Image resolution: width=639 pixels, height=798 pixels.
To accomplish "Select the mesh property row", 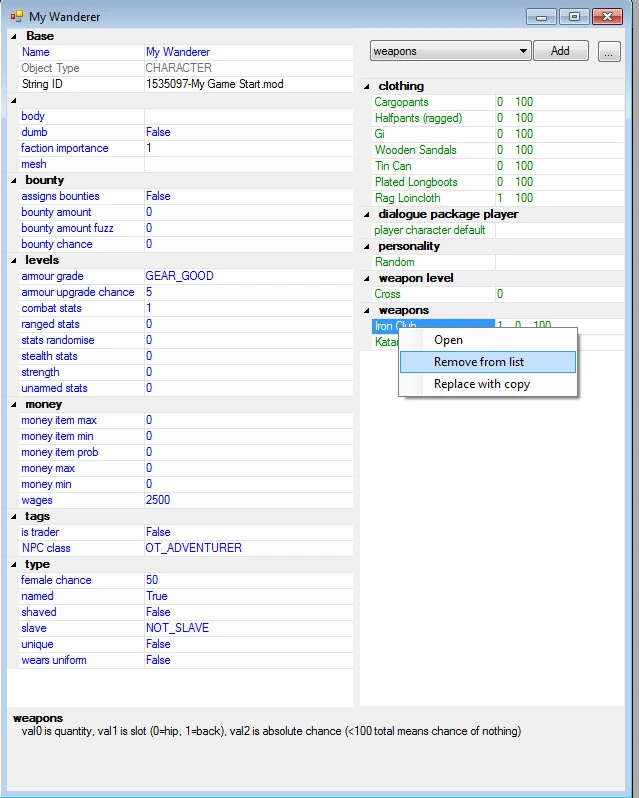I will (x=186, y=164).
